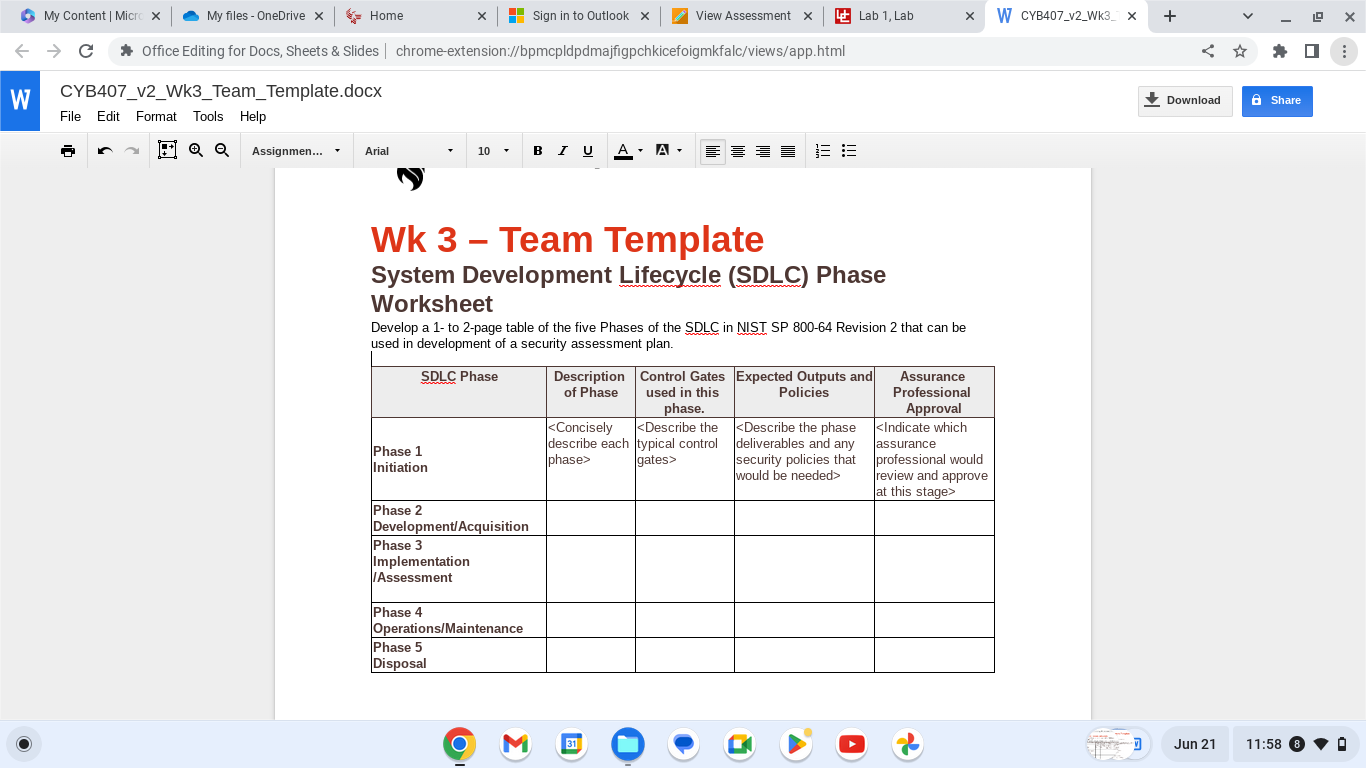Undo the last edit
This screenshot has height=768, width=1366.
click(105, 150)
